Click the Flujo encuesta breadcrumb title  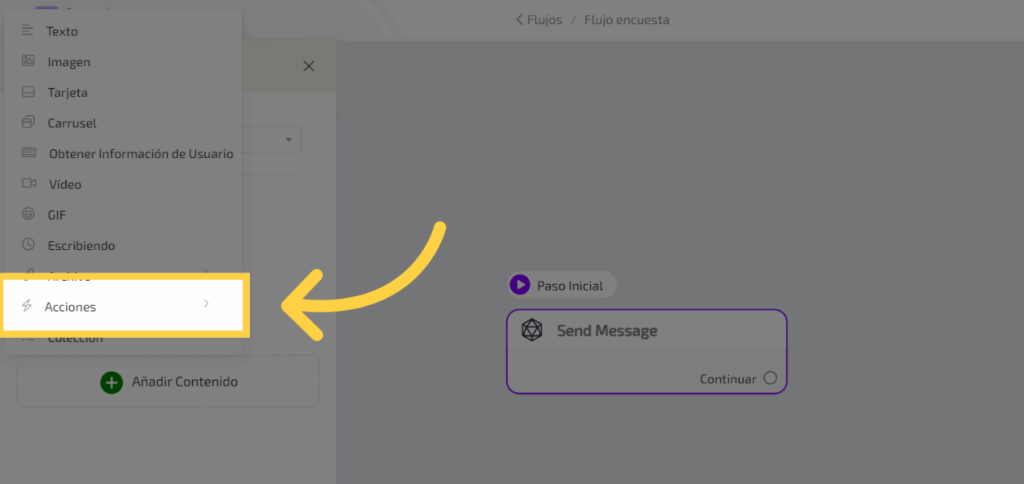625,20
